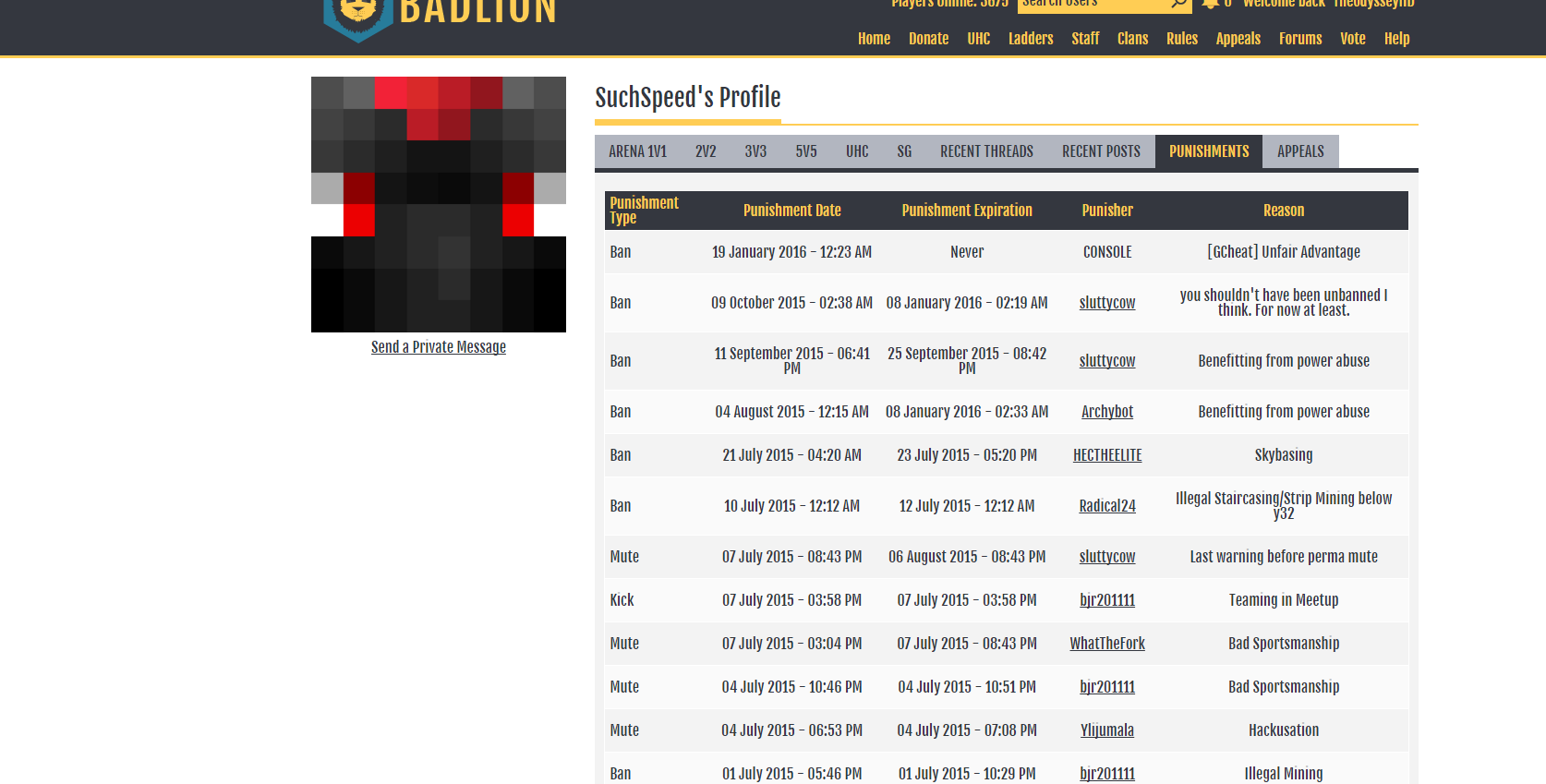Click Send a Private Message link
The height and width of the screenshot is (784, 1546).
pyautogui.click(x=439, y=347)
